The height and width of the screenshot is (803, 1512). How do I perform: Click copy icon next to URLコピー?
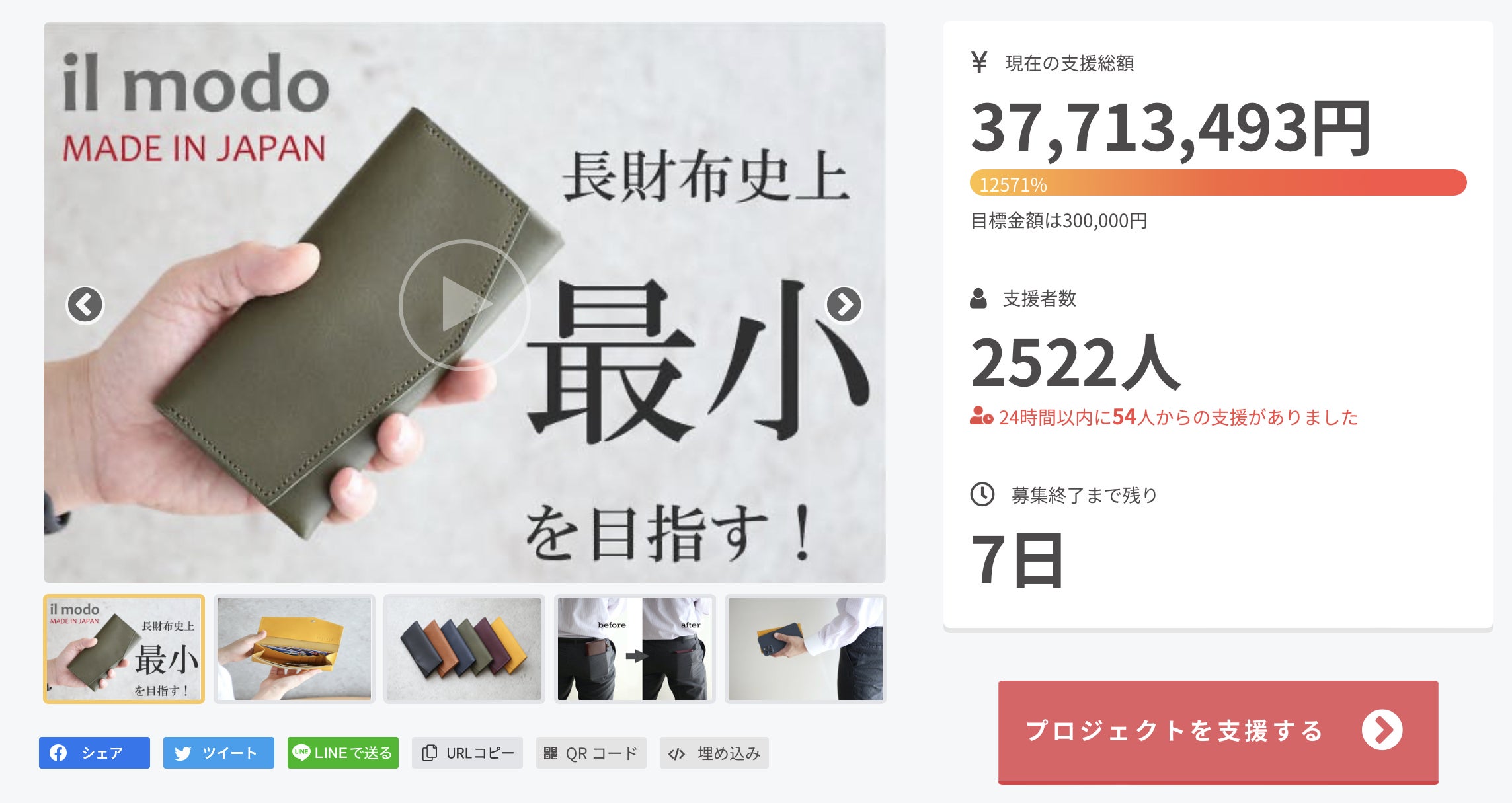(430, 753)
